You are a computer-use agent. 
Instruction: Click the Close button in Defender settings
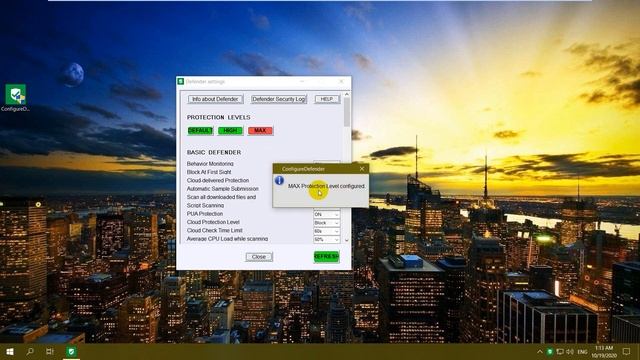click(259, 257)
